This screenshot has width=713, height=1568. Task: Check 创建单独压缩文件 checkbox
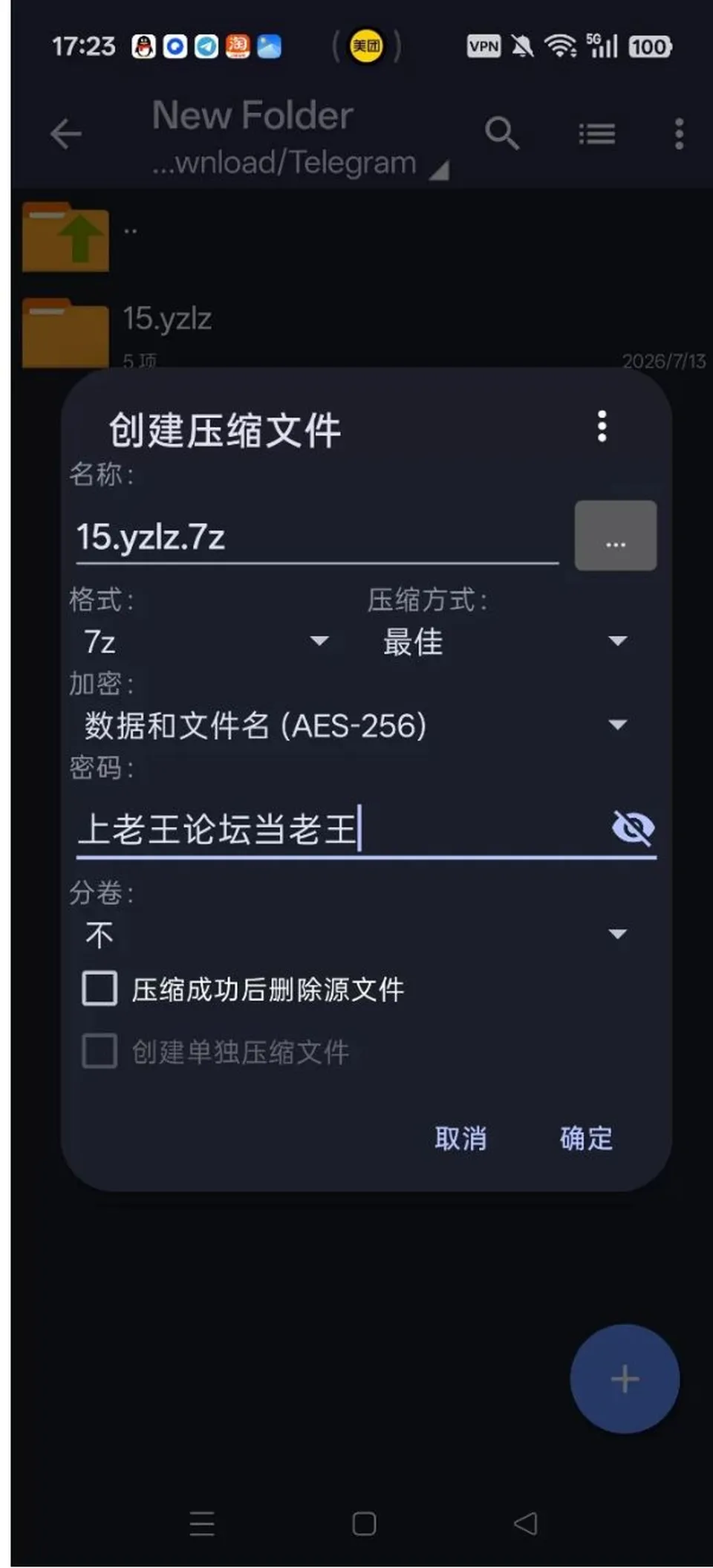pyautogui.click(x=100, y=1052)
